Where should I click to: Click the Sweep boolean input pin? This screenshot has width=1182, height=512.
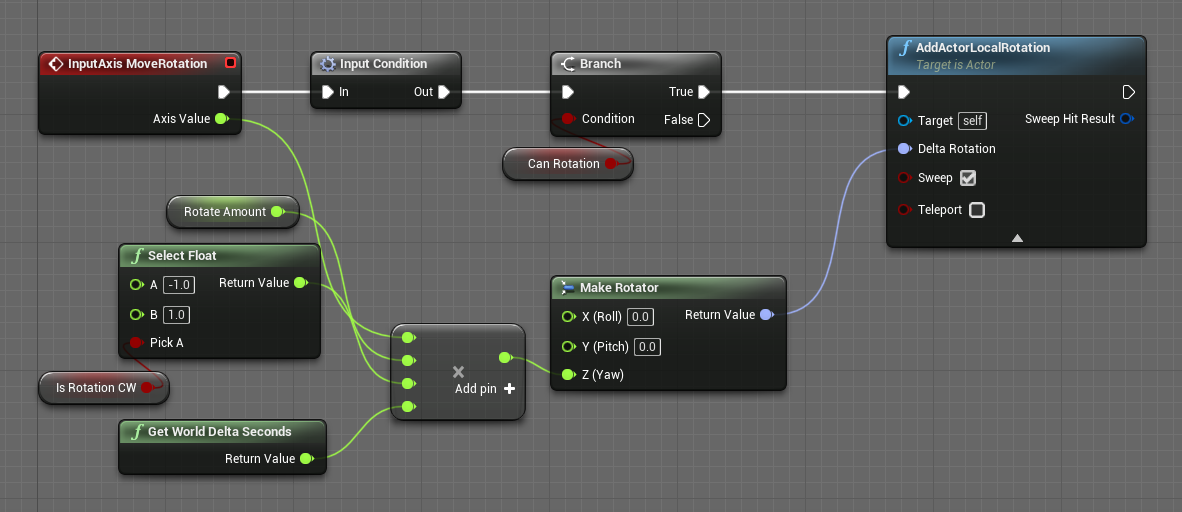pyautogui.click(x=904, y=178)
